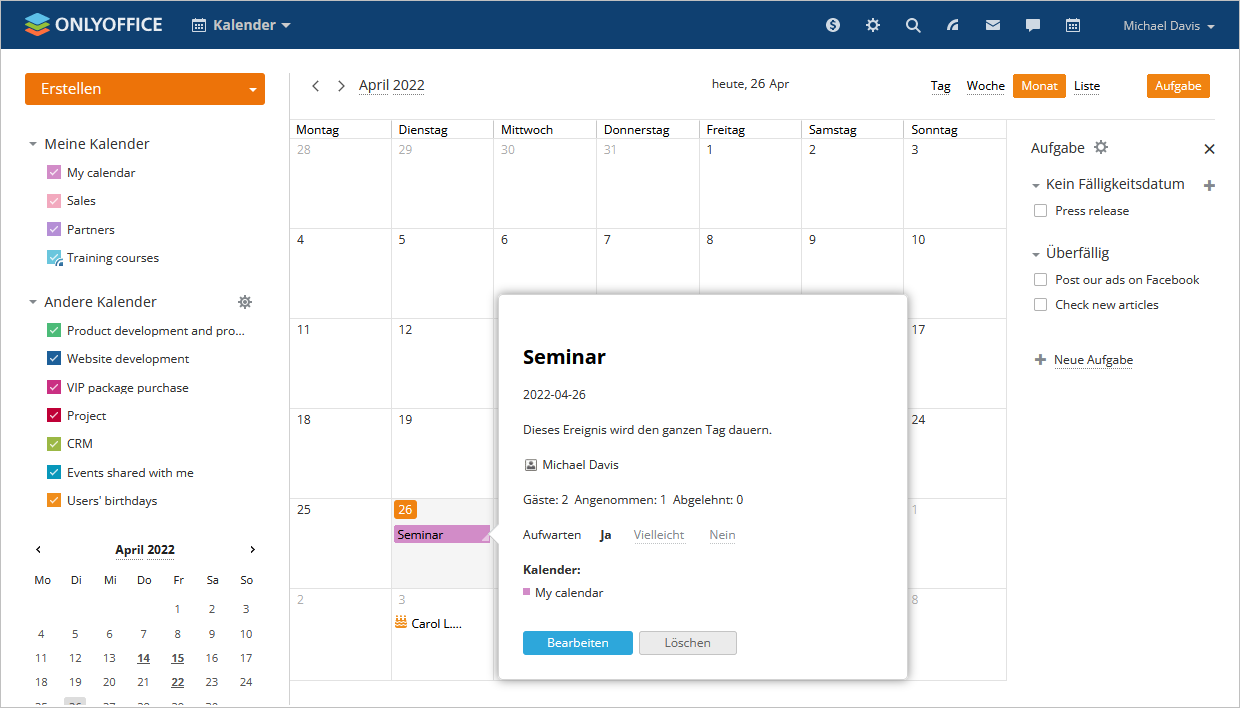This screenshot has width=1240, height=708.
Task: Open the talk chat bubble icon
Action: (x=1033, y=25)
